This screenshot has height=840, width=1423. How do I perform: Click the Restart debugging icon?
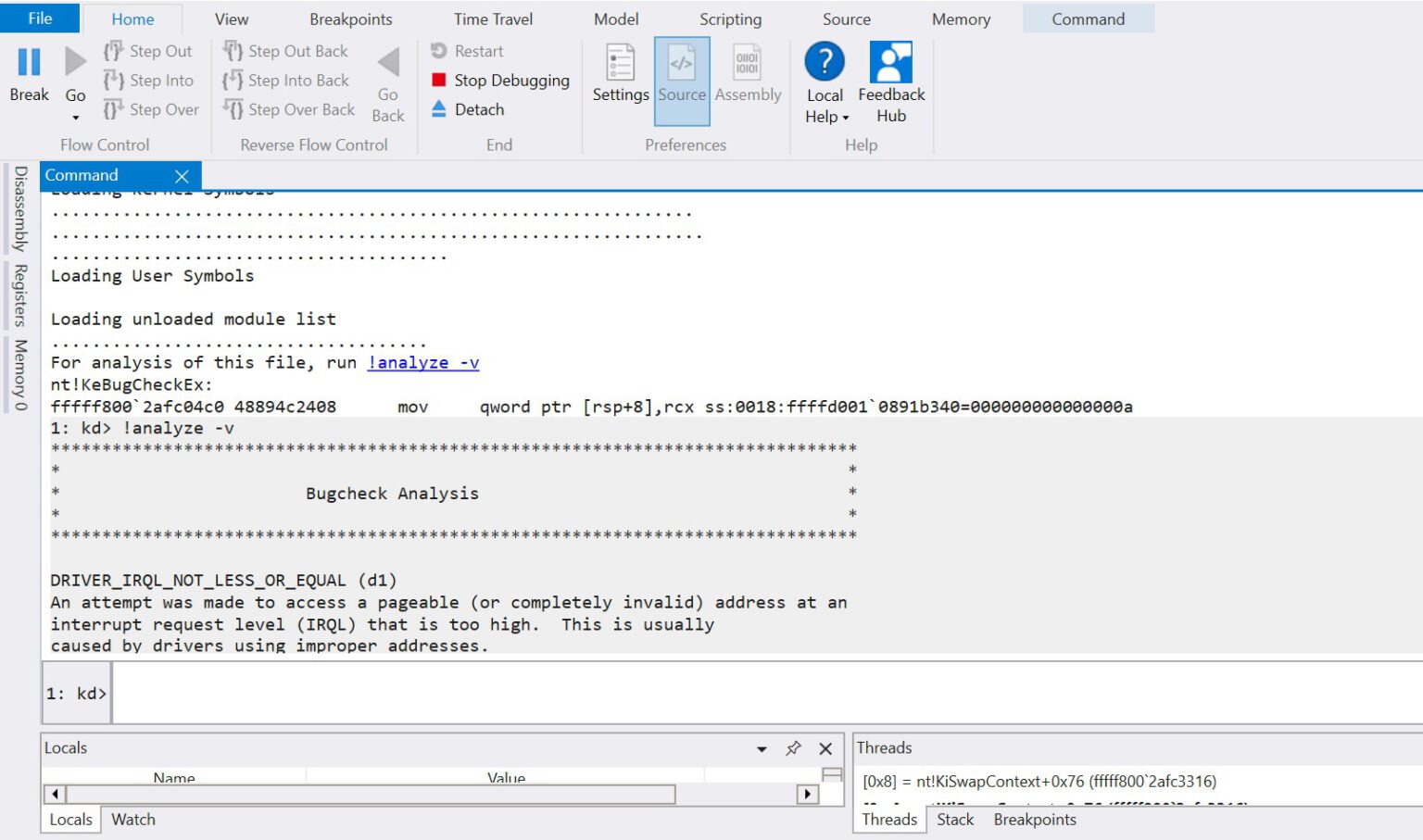coord(439,51)
